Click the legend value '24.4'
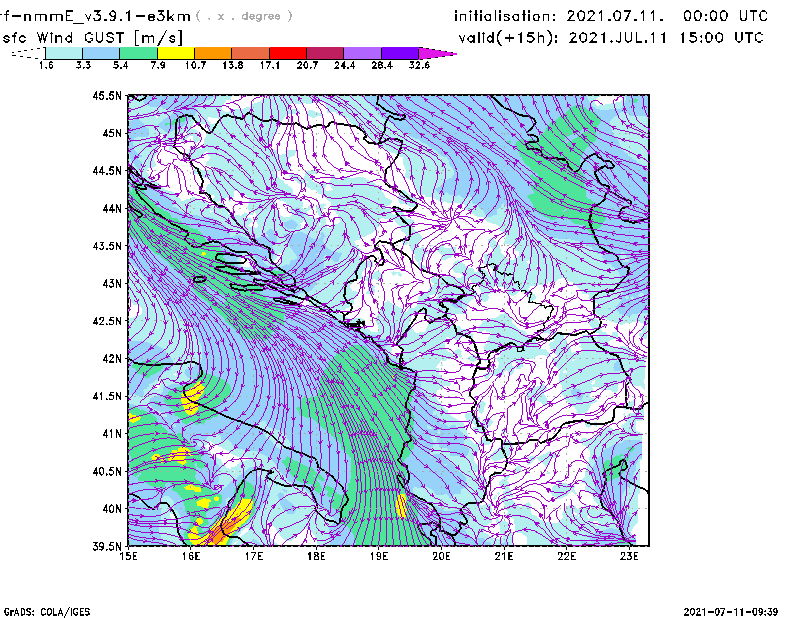The image size is (800, 618). (344, 65)
